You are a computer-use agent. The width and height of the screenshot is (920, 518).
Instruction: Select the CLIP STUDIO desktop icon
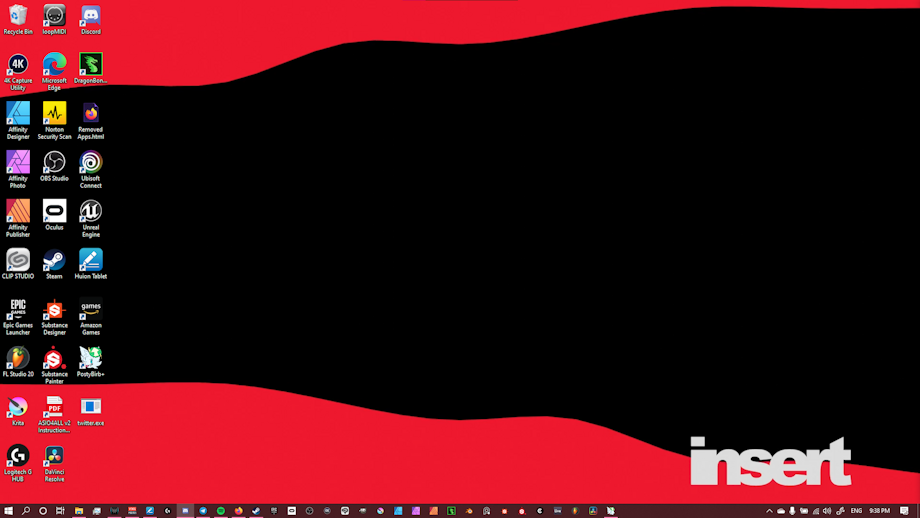pos(18,260)
